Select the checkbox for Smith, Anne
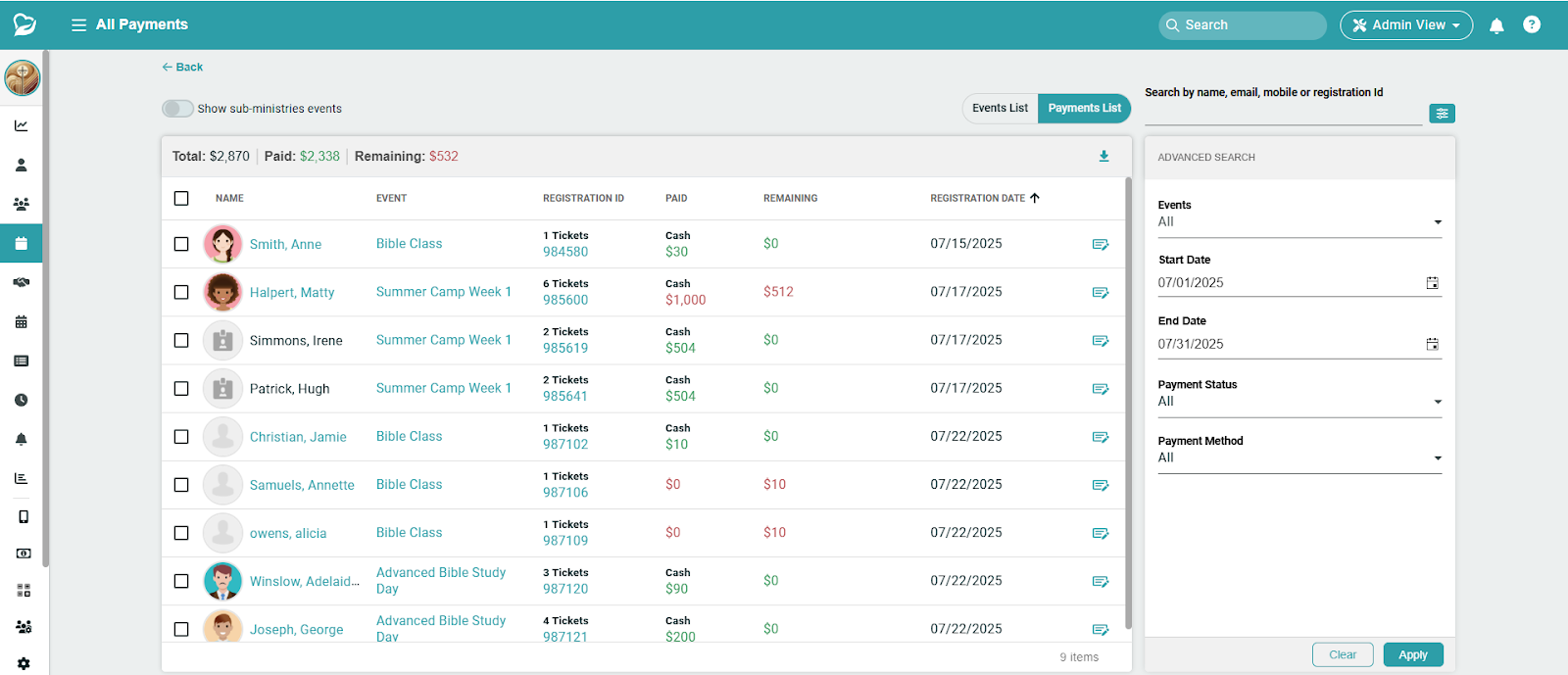 (x=181, y=244)
